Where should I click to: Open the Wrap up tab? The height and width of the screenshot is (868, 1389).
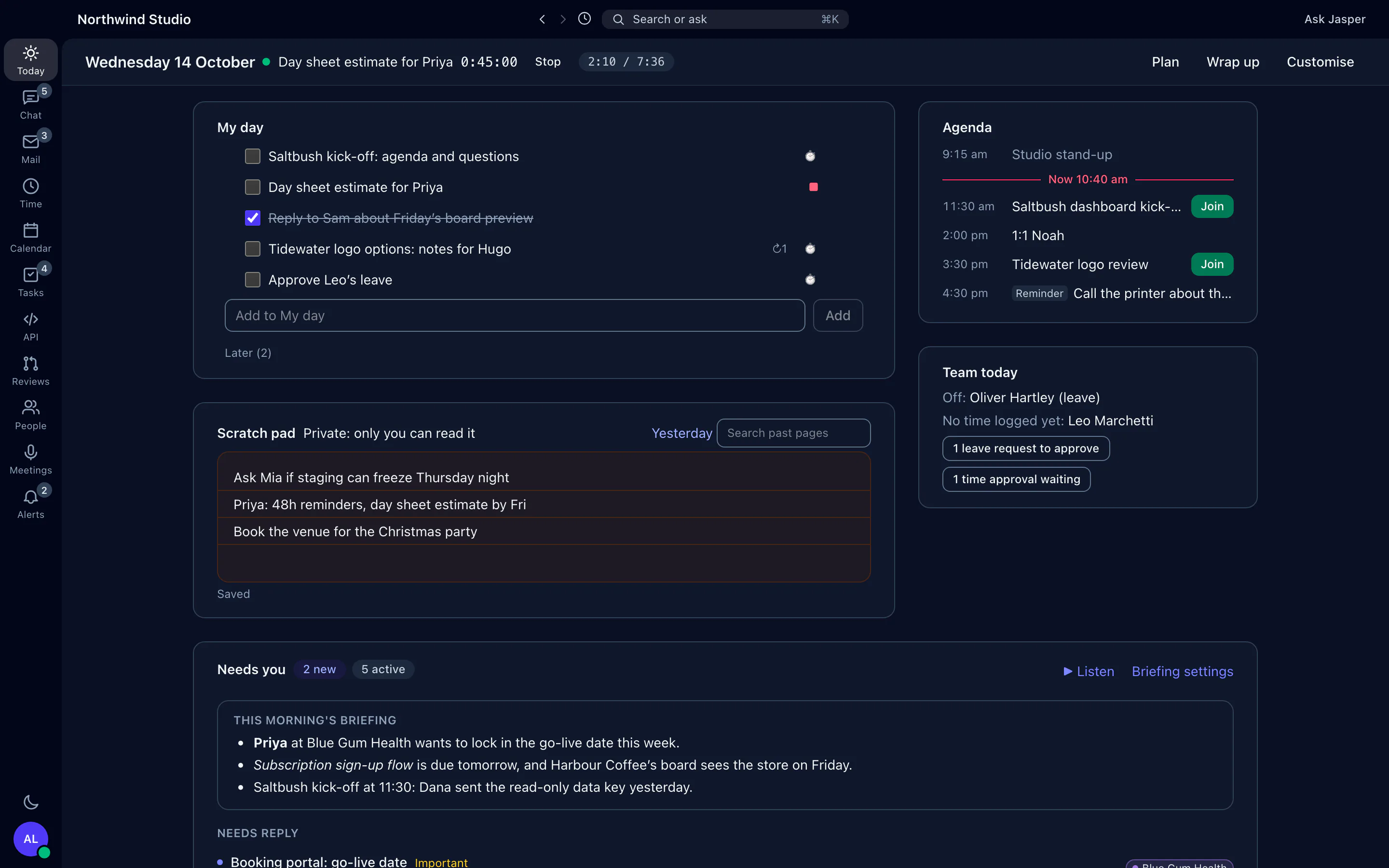pyautogui.click(x=1233, y=62)
